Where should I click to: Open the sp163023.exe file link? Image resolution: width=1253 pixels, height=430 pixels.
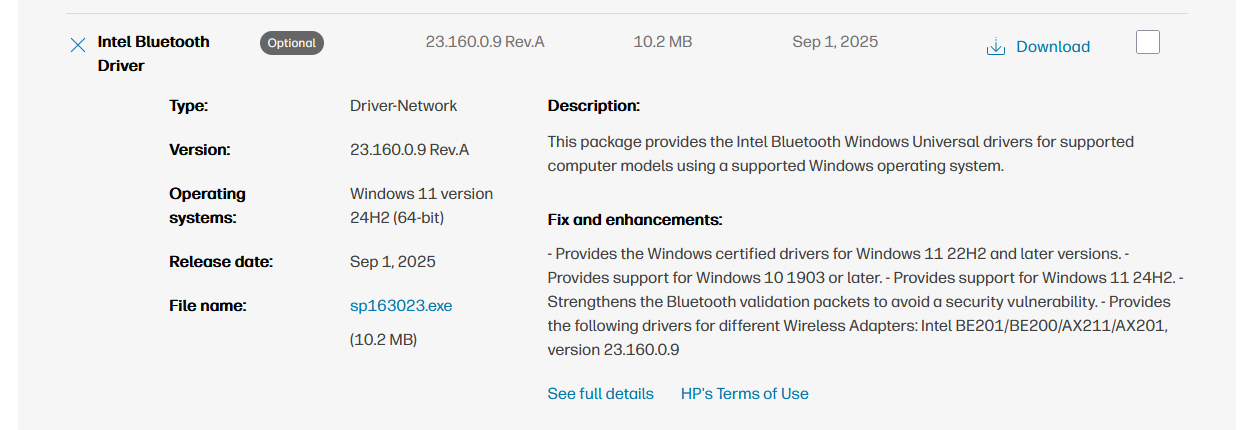tap(401, 306)
